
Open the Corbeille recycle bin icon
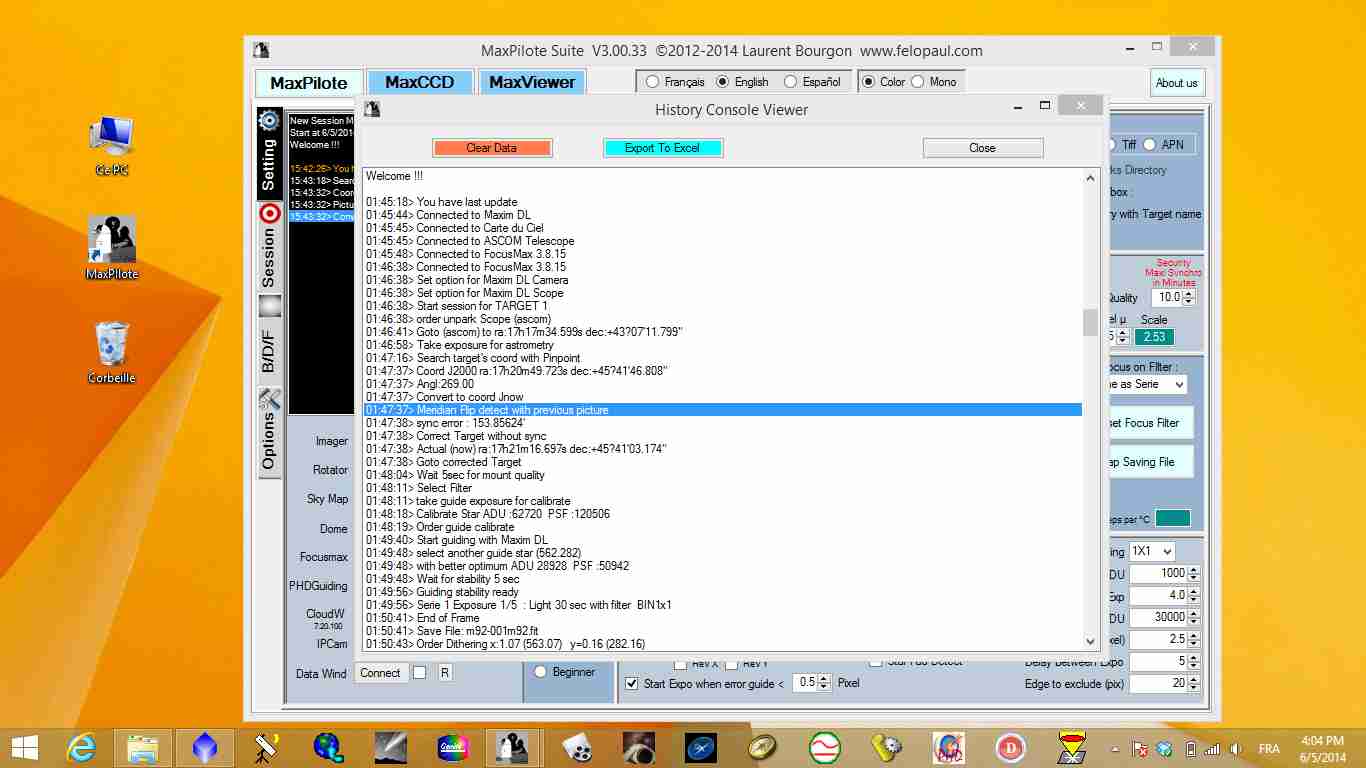(x=112, y=353)
